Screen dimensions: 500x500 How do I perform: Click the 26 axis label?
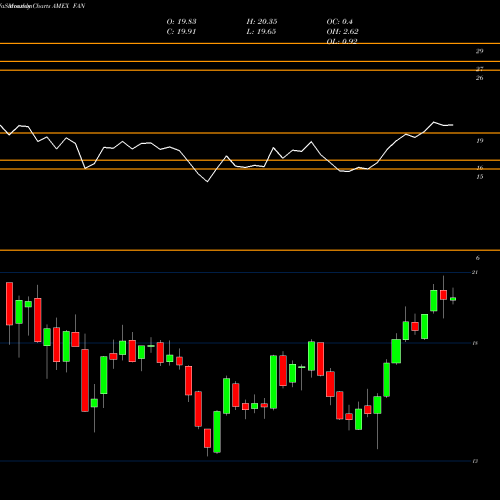tap(479, 78)
